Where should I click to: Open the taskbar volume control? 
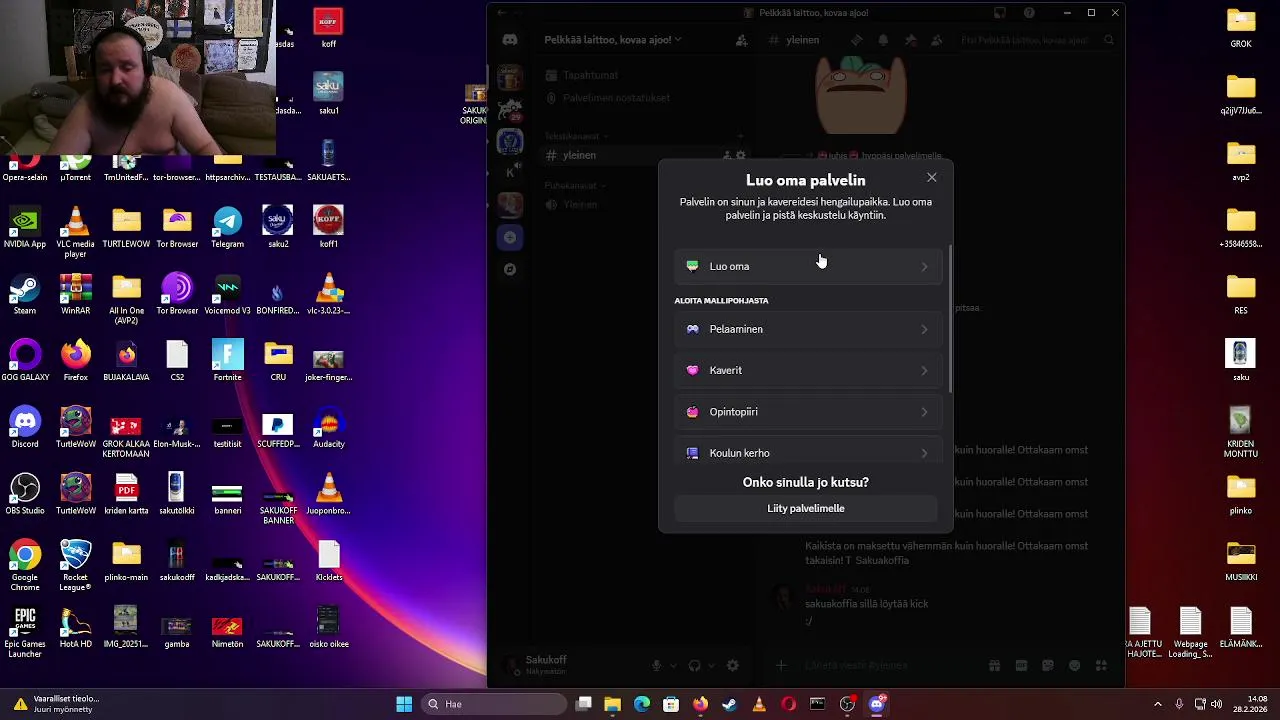click(1218, 704)
